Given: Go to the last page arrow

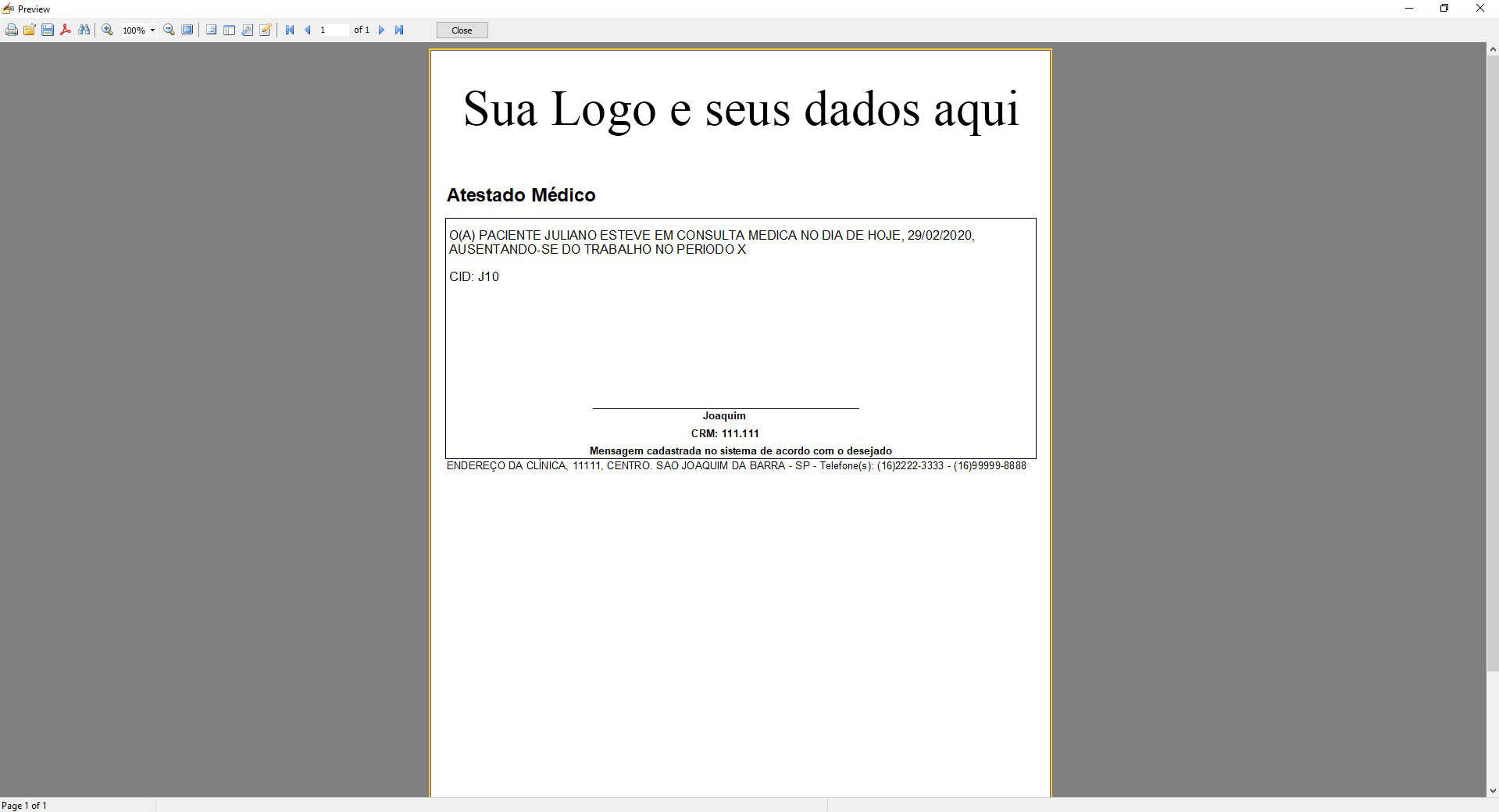Looking at the screenshot, I should [x=399, y=30].
